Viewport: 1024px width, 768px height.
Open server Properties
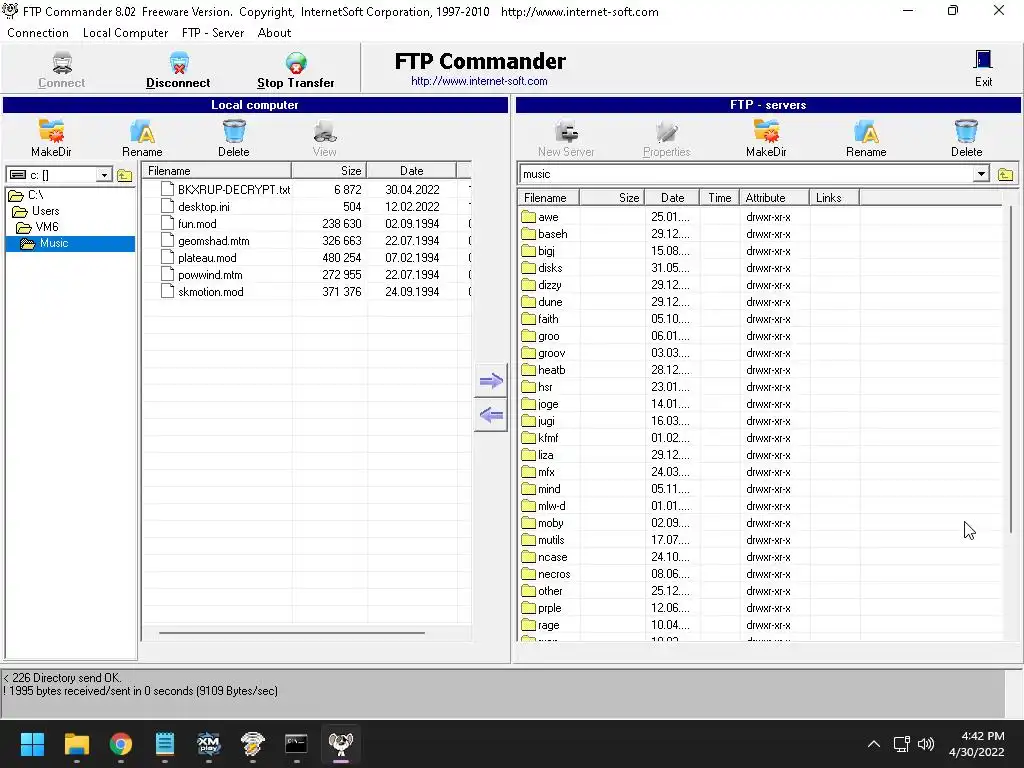click(667, 138)
